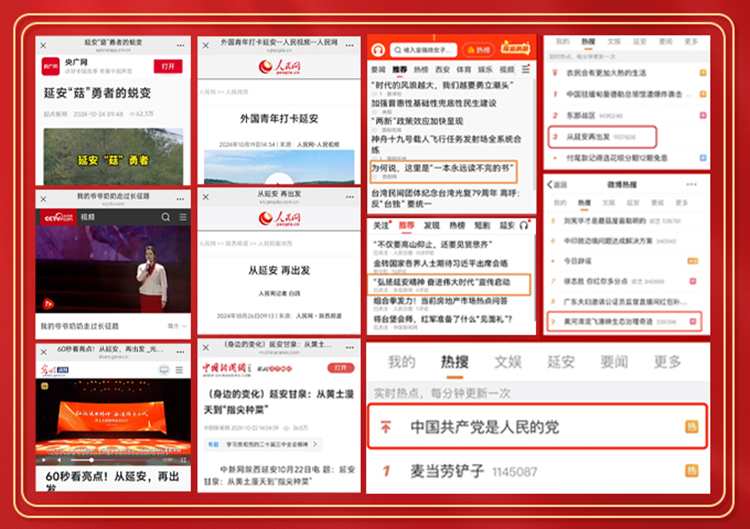Select hot search item 中国共产党是人民的党
750x529 pixels.
tap(537, 427)
